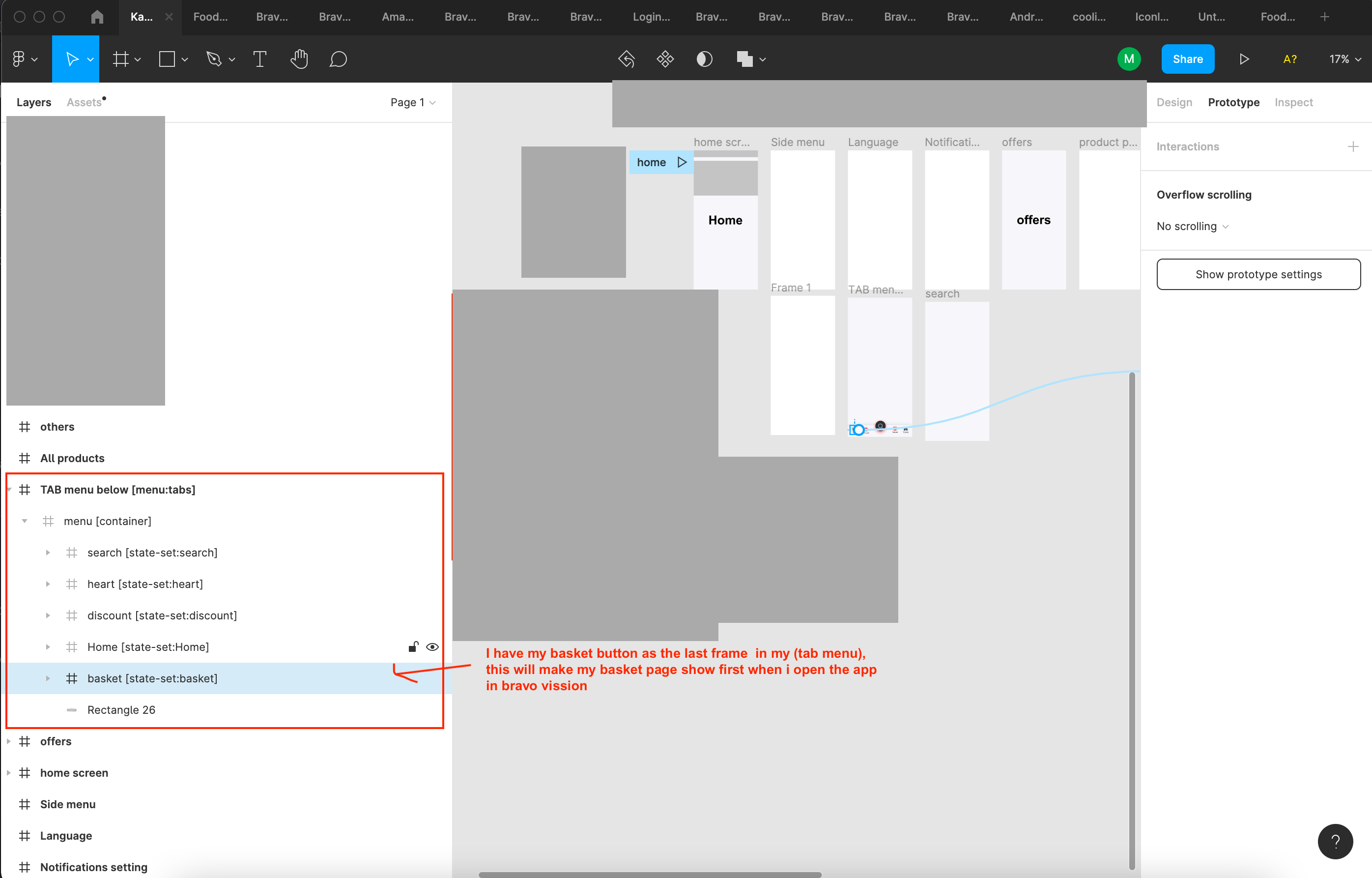The width and height of the screenshot is (1372, 878).
Task: Expand the basket [state-set:basket] layer
Action: [48, 678]
